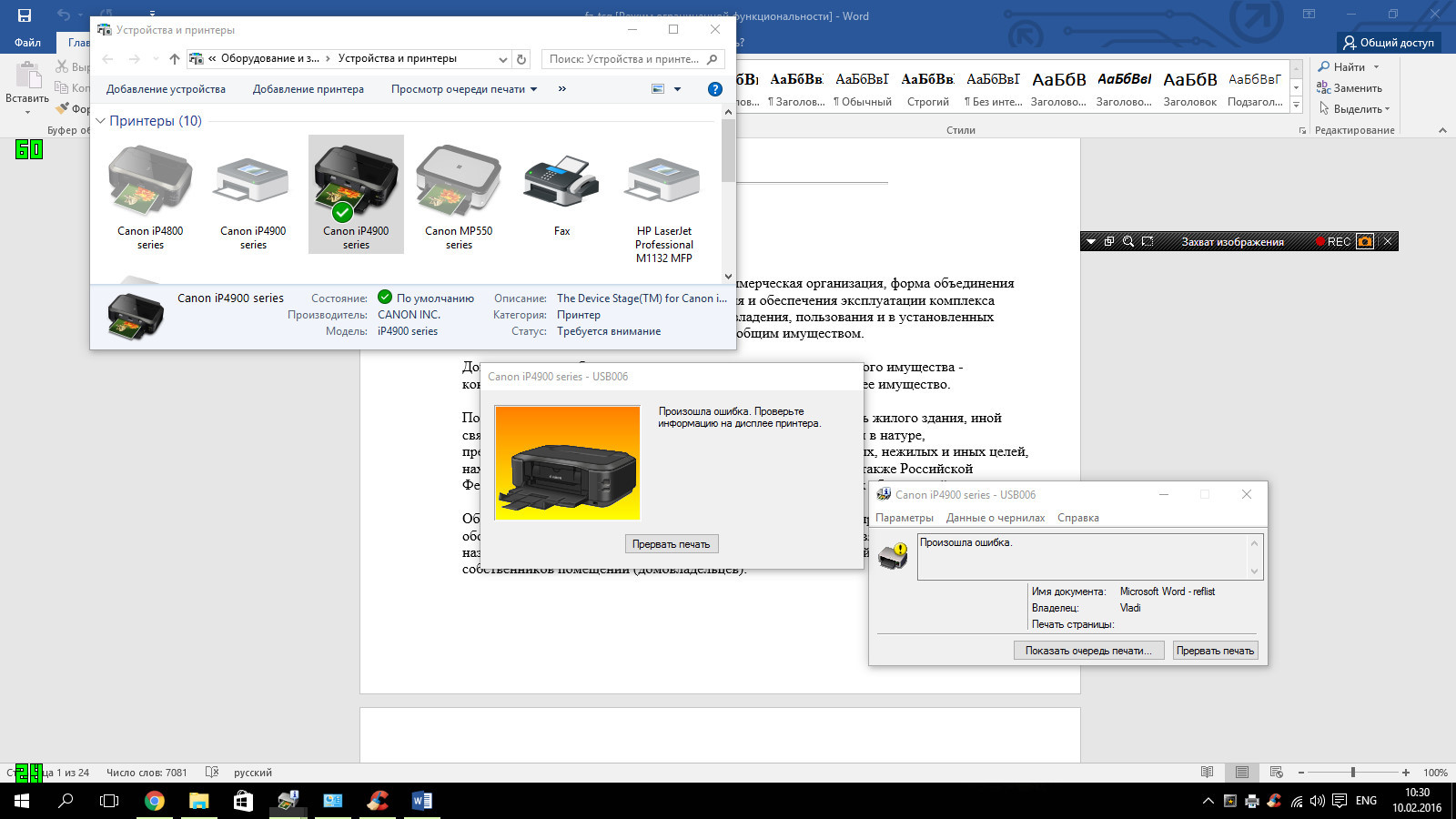Open the volume control in system tray

click(x=1318, y=801)
